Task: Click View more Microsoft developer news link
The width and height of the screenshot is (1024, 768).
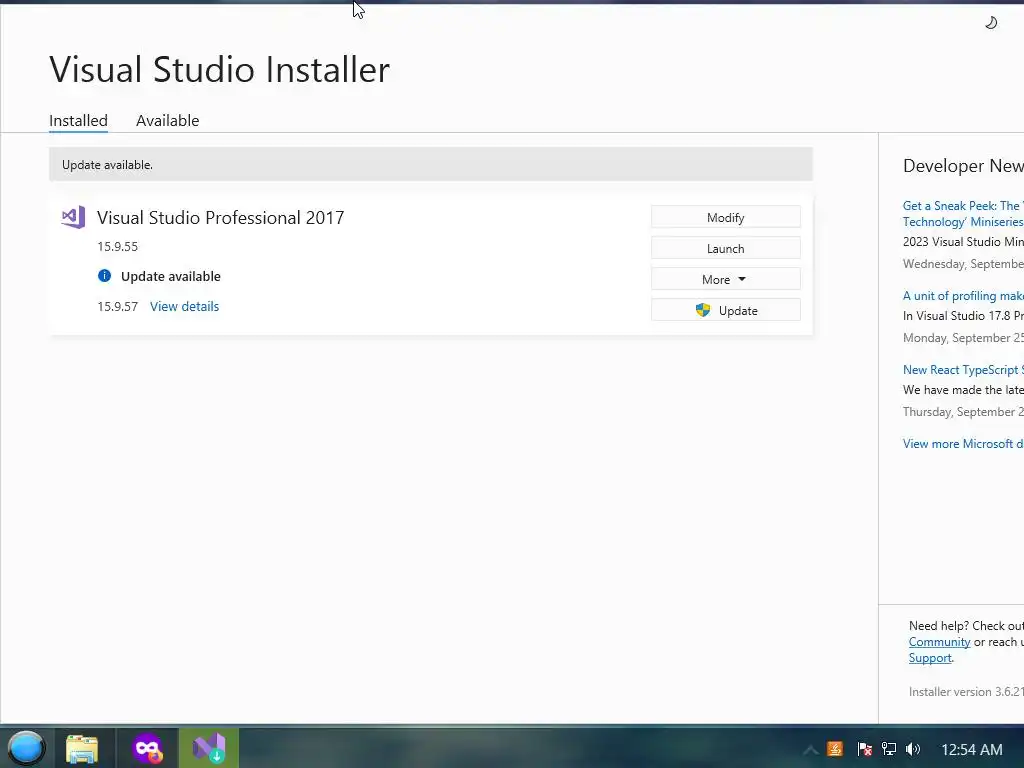Action: tap(963, 443)
